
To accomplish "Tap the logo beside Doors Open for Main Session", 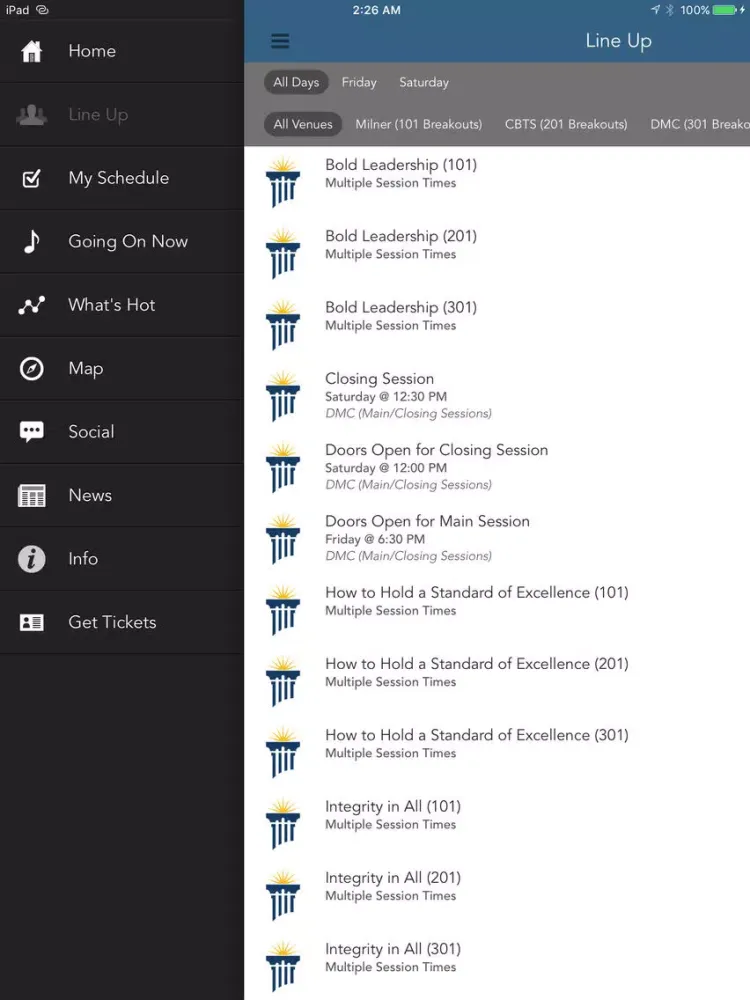I will (x=283, y=540).
